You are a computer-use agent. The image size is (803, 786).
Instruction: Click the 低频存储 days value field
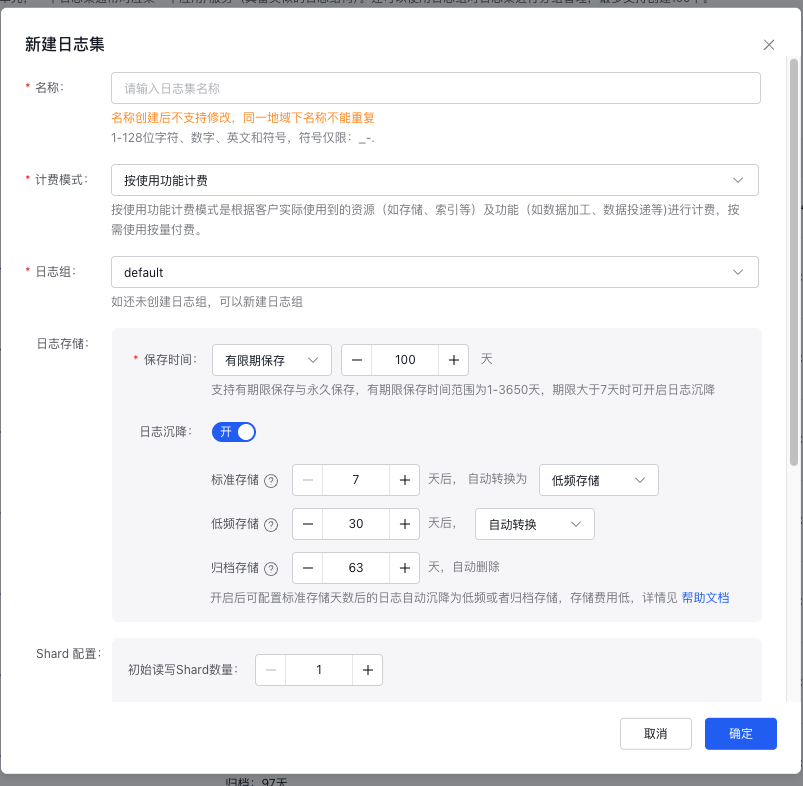click(356, 524)
